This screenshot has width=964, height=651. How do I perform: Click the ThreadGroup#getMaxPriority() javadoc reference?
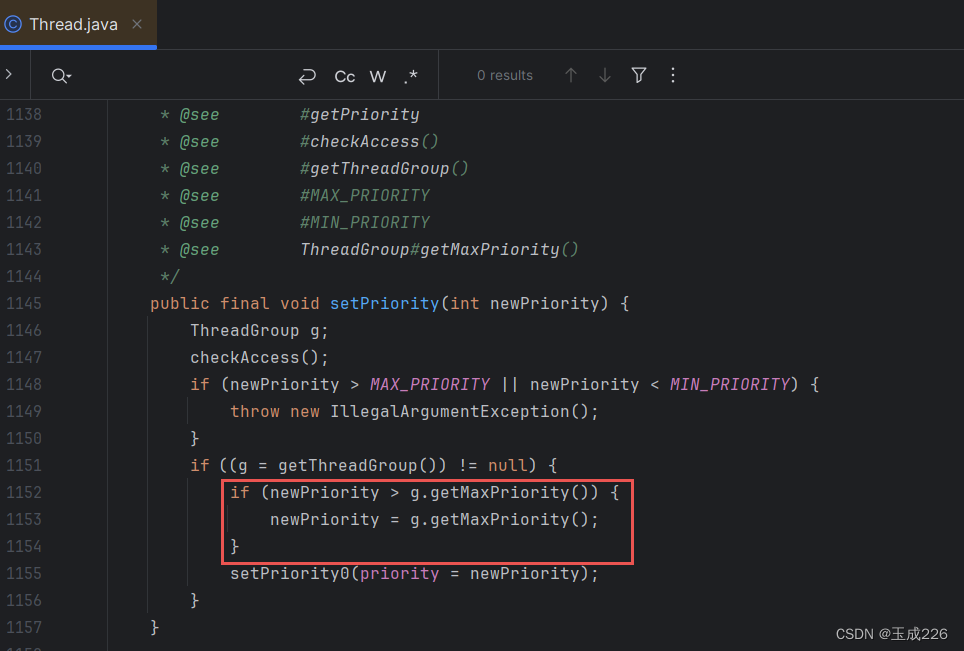[439, 250]
